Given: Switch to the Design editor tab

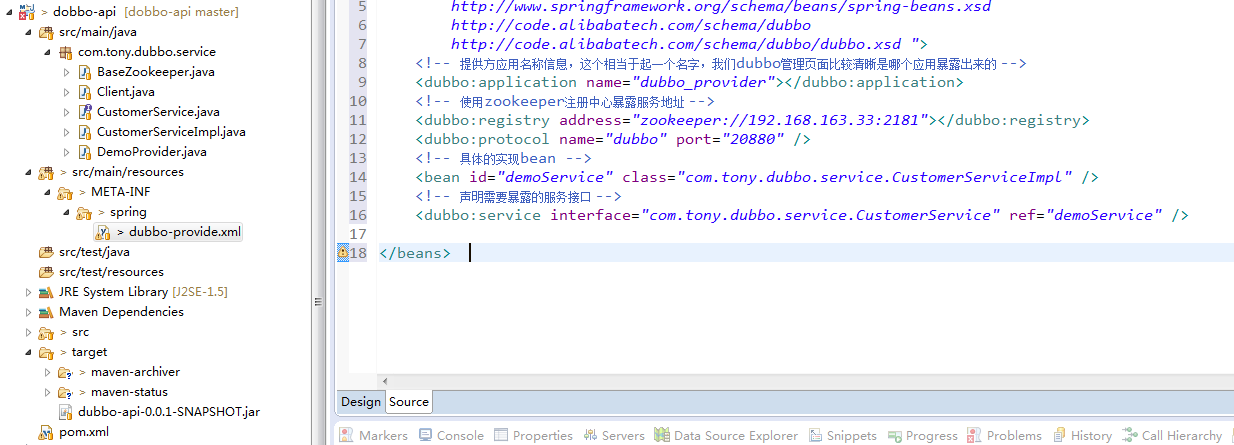Looking at the screenshot, I should 361,401.
